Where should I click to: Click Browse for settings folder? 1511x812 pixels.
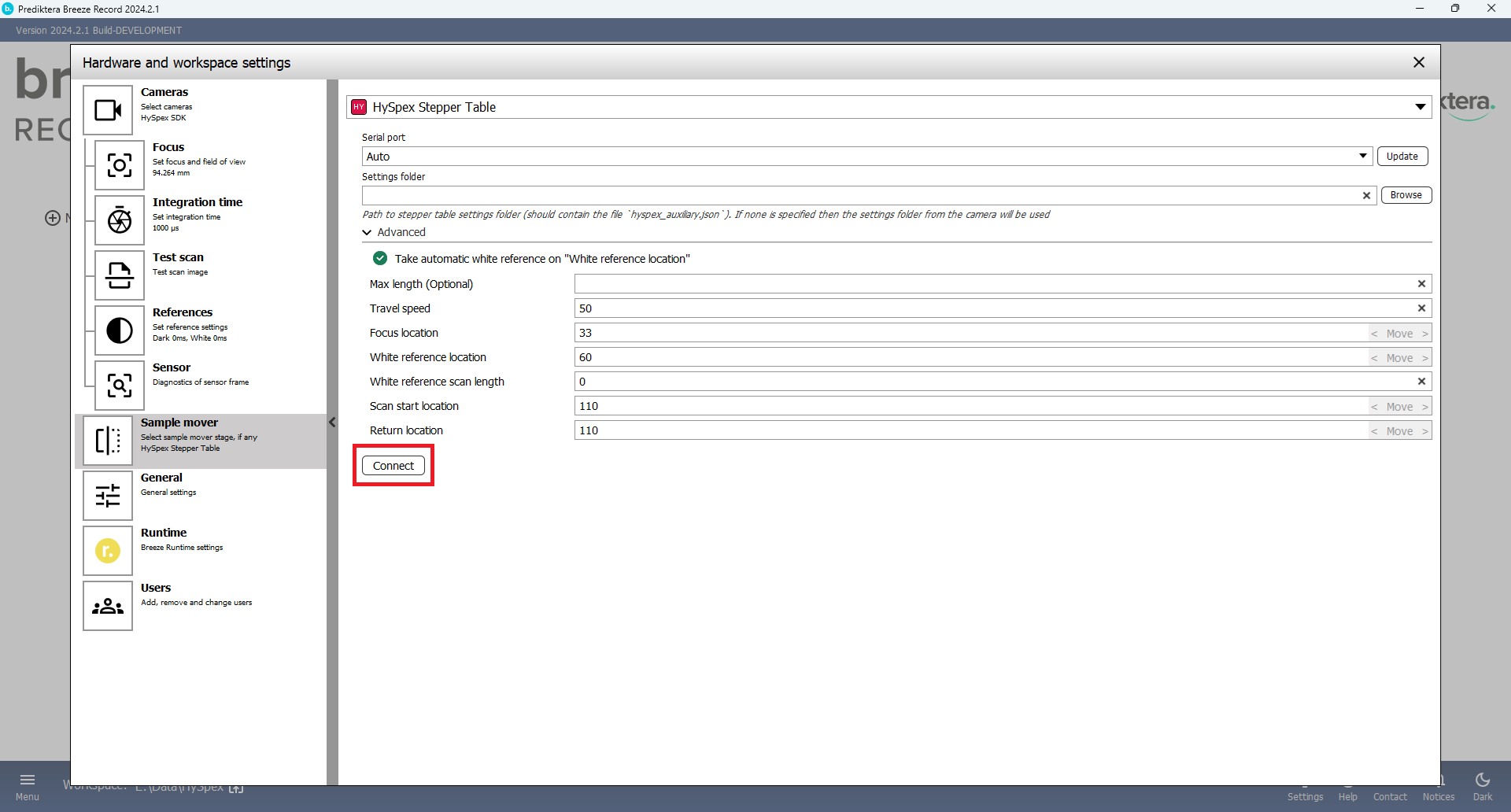click(1406, 195)
